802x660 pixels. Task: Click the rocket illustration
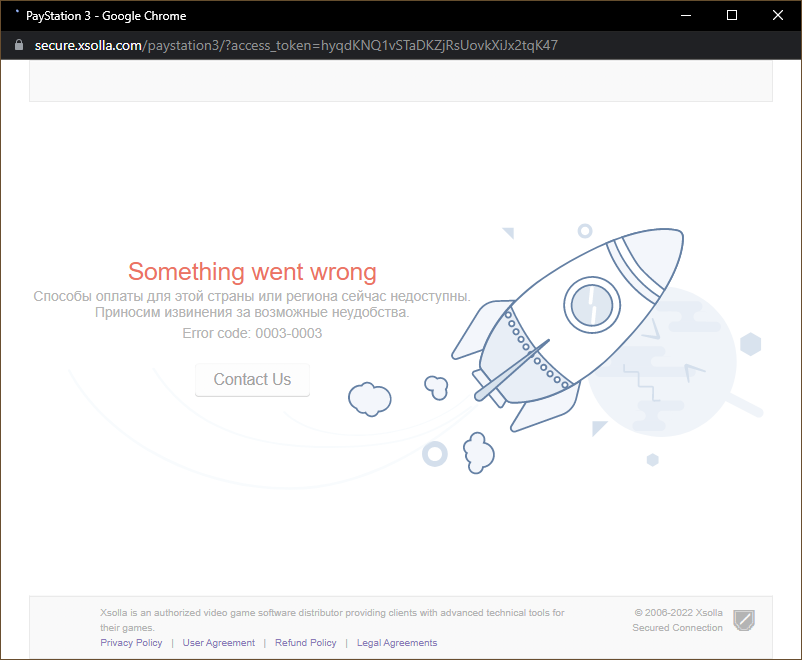tap(567, 330)
